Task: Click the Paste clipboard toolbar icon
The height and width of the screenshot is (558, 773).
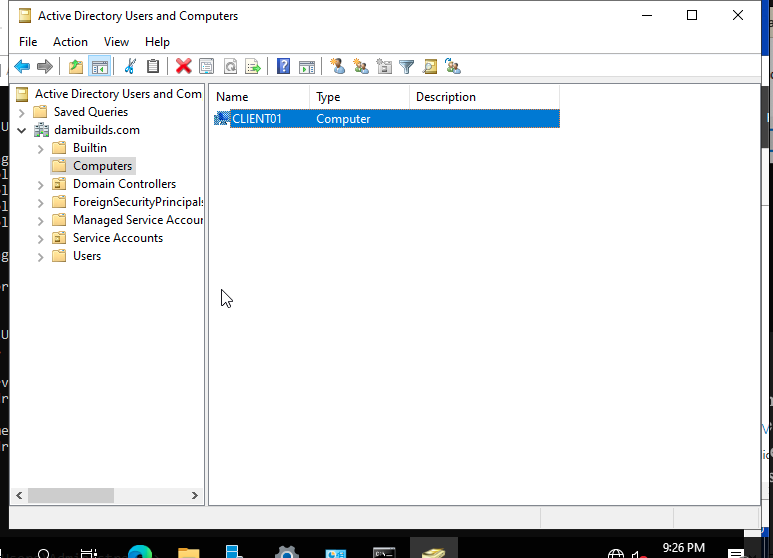Action: [153, 66]
